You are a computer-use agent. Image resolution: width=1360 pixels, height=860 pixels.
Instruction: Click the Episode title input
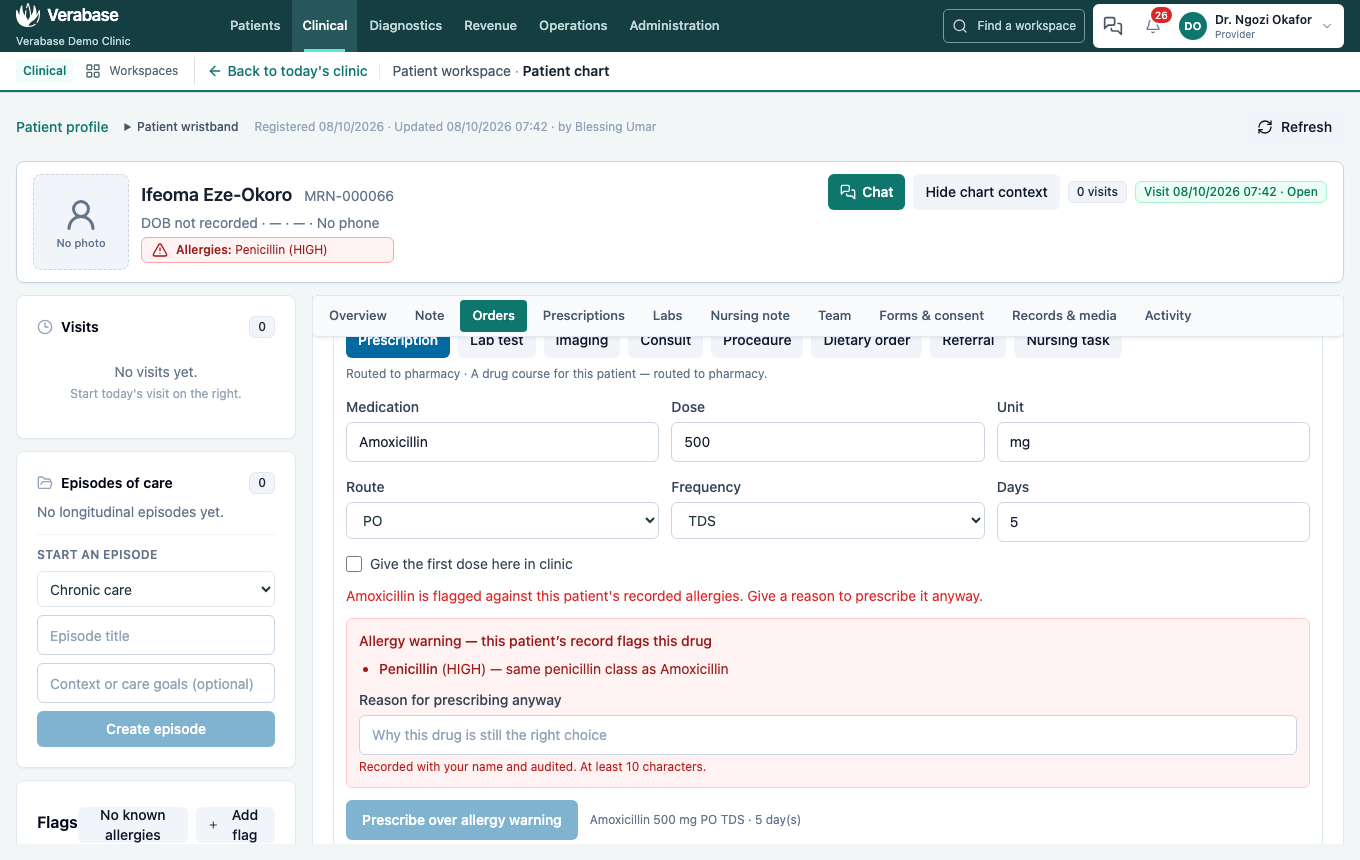click(x=156, y=636)
